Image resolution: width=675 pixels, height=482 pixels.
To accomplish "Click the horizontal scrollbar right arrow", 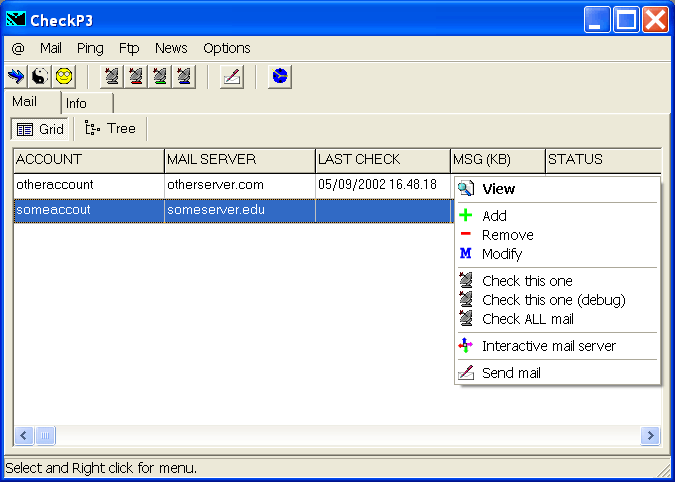I will point(650,436).
